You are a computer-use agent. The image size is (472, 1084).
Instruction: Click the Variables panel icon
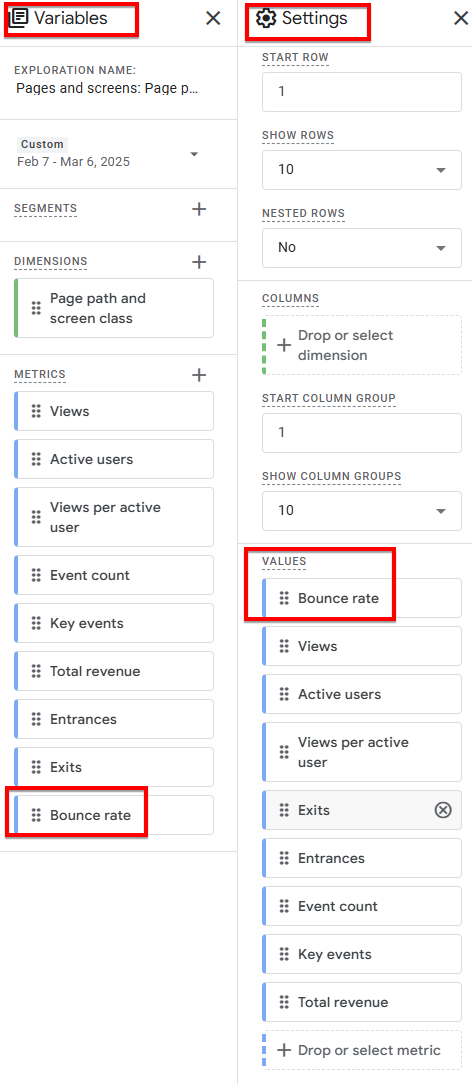pyautogui.click(x=18, y=18)
